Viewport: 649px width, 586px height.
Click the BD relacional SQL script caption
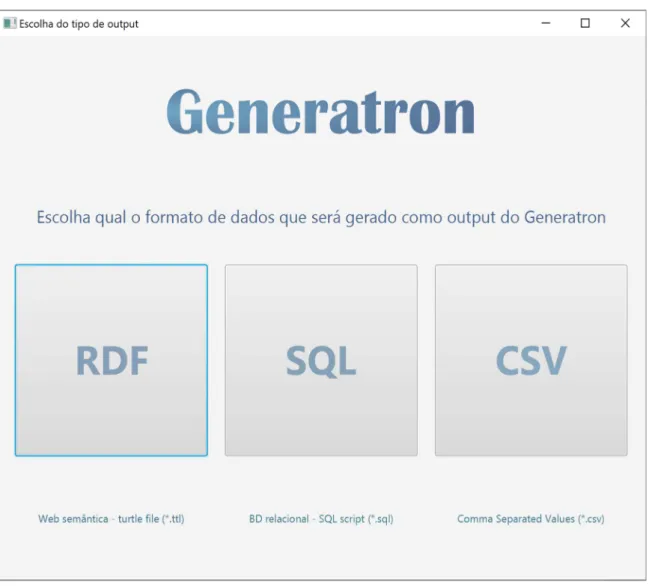321,519
